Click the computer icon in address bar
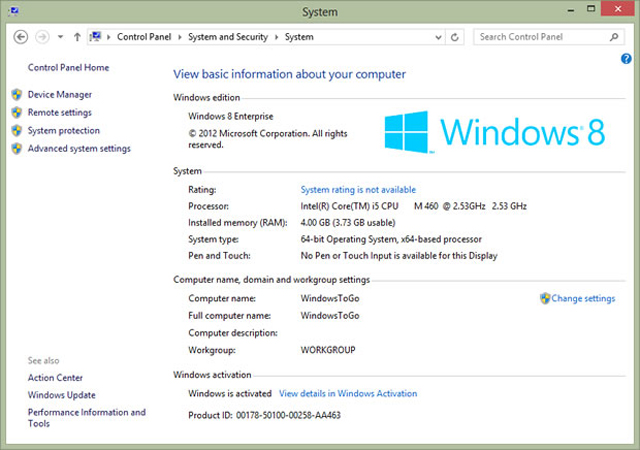 coord(96,37)
